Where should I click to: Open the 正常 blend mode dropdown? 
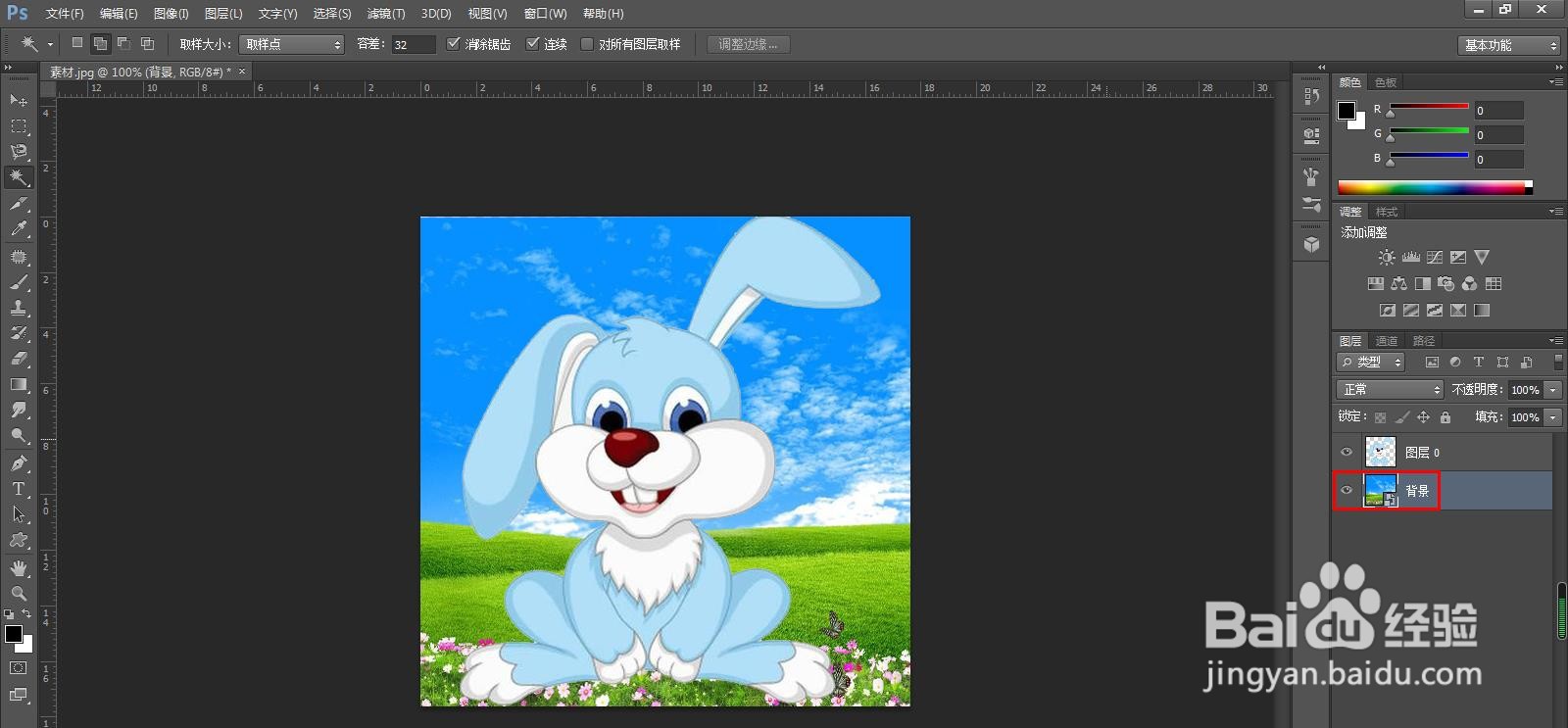pos(1390,389)
